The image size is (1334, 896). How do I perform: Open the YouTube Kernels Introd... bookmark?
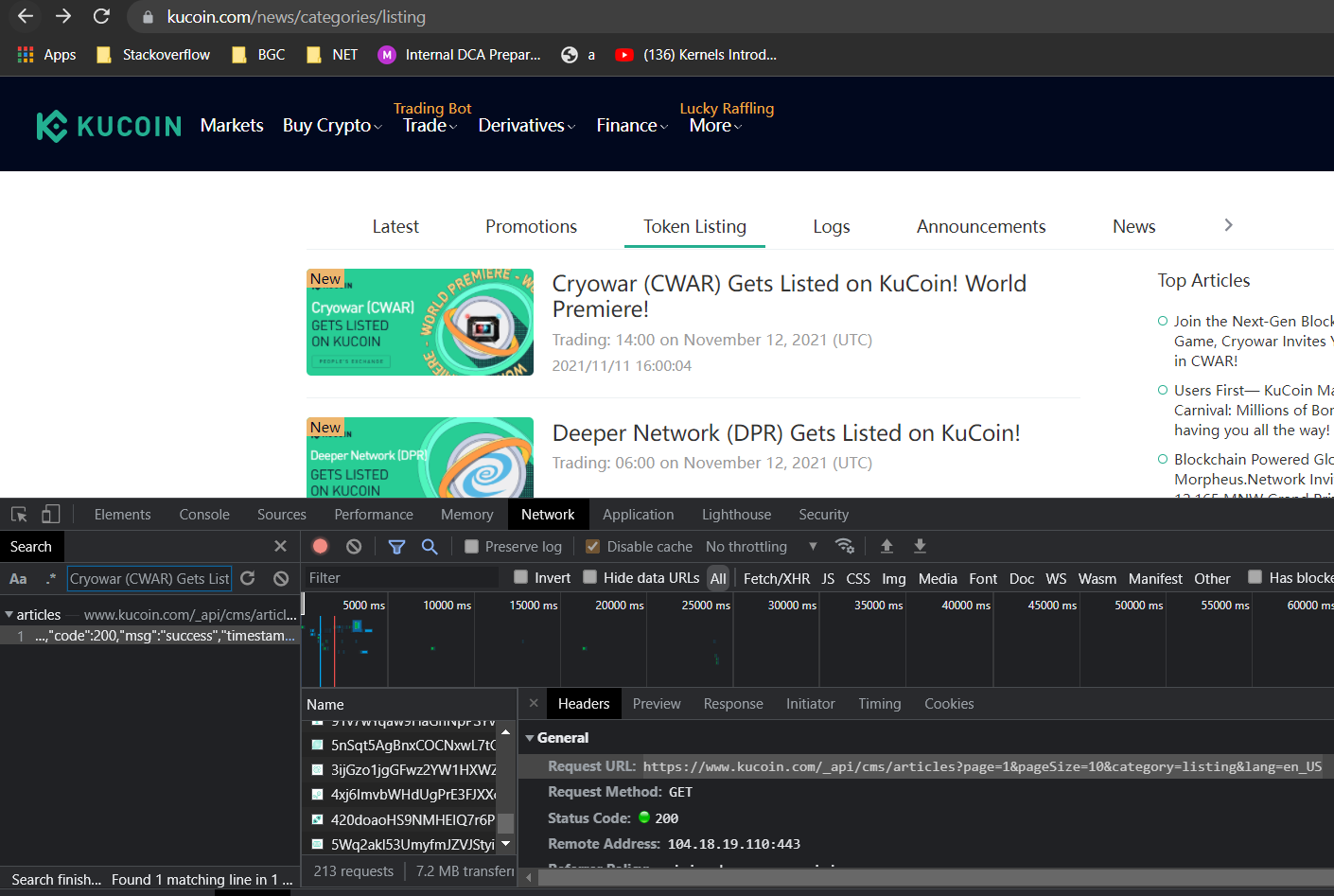pyautogui.click(x=695, y=55)
